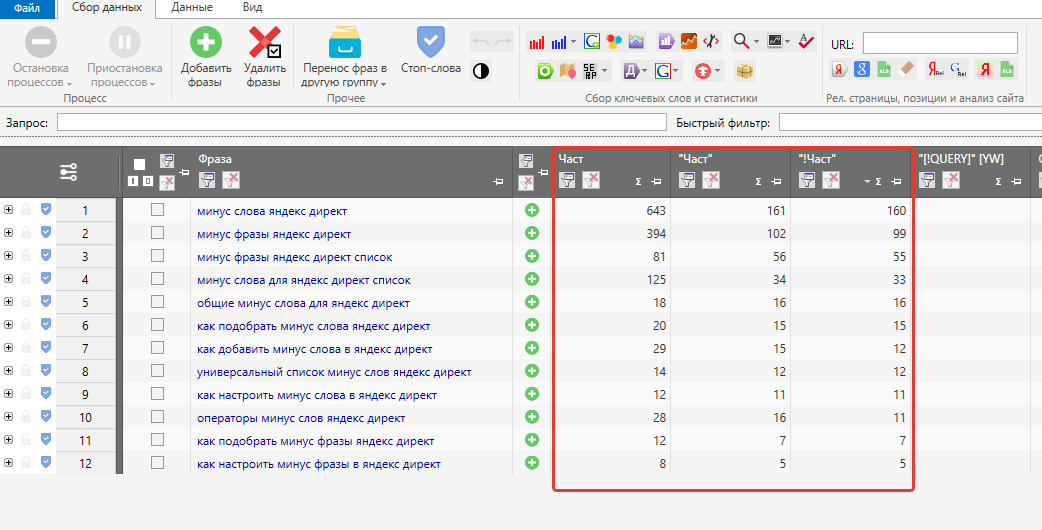Click the orange line chart icon

point(688,42)
